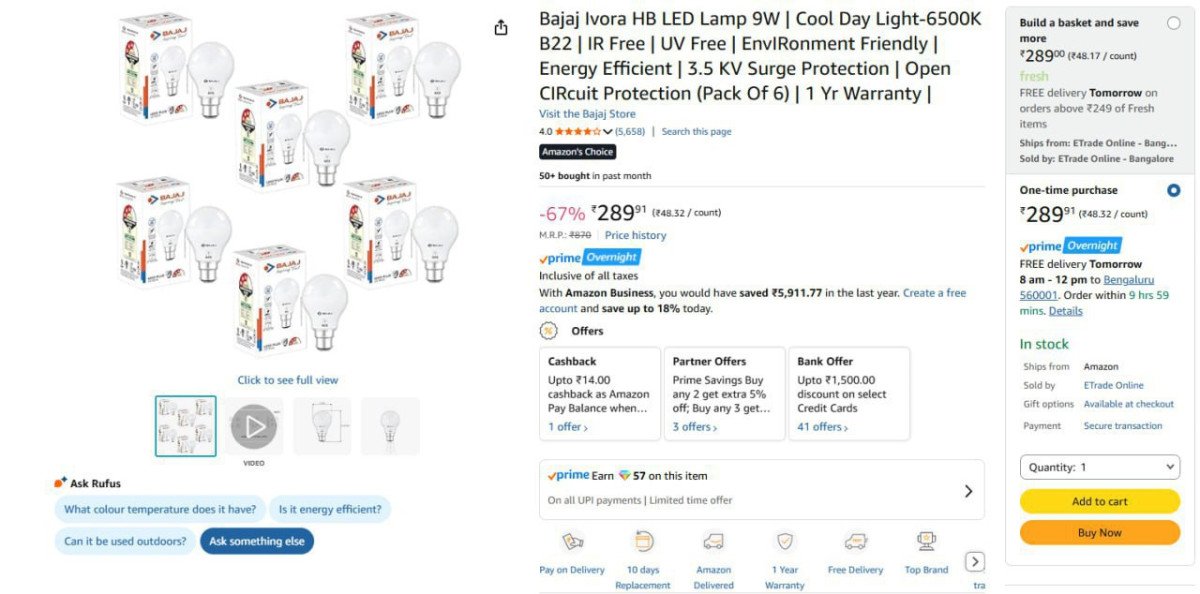This screenshot has height=594, width=1200.
Task: Click the share icon above product title
Action: (x=501, y=28)
